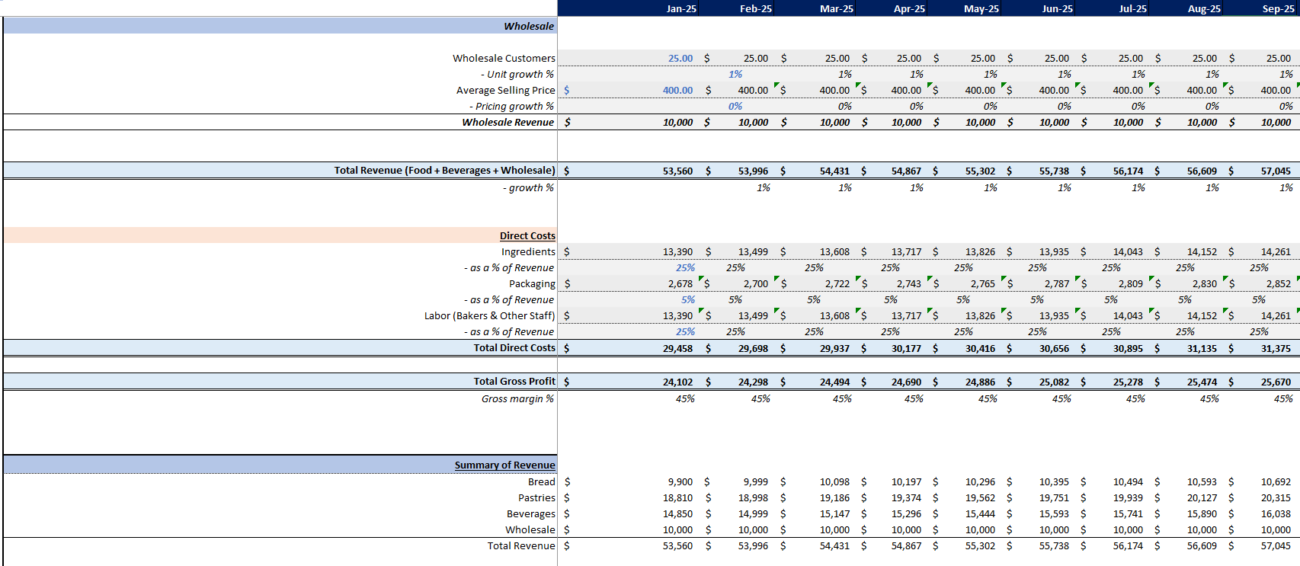Select Total Direct Costs value 31,135
The height and width of the screenshot is (566, 1300).
(1204, 348)
